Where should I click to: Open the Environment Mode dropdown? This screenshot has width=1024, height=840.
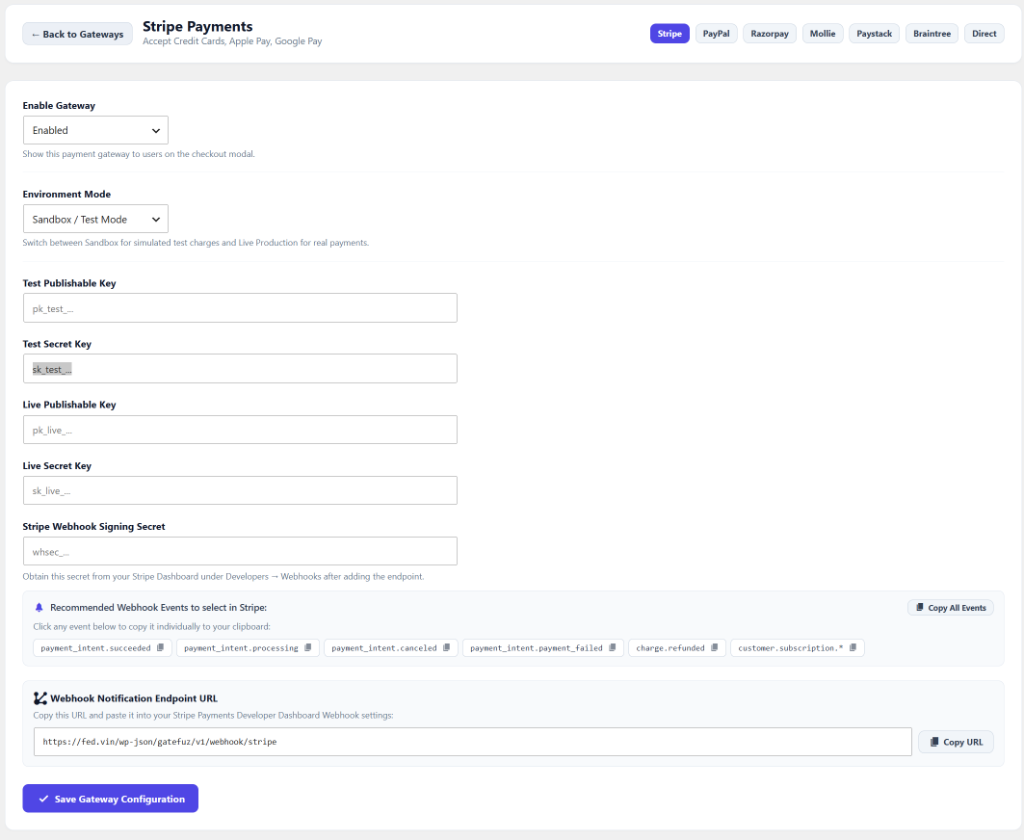coord(95,219)
